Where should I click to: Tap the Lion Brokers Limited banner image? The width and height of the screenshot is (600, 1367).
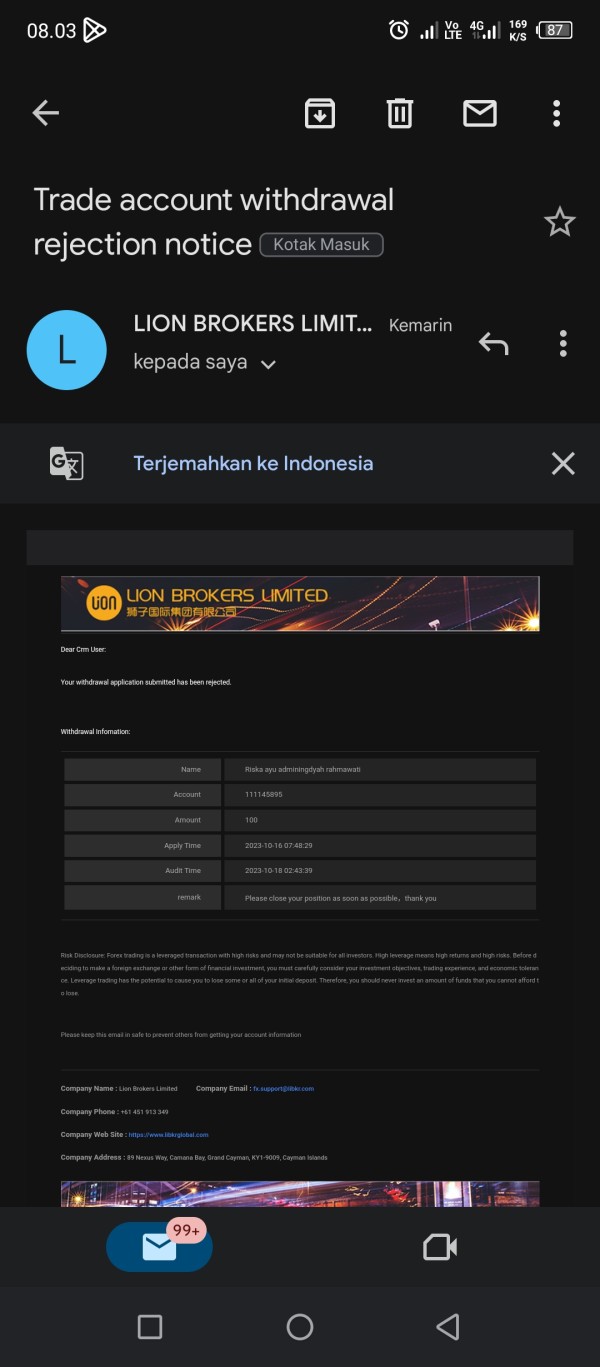pos(300,603)
